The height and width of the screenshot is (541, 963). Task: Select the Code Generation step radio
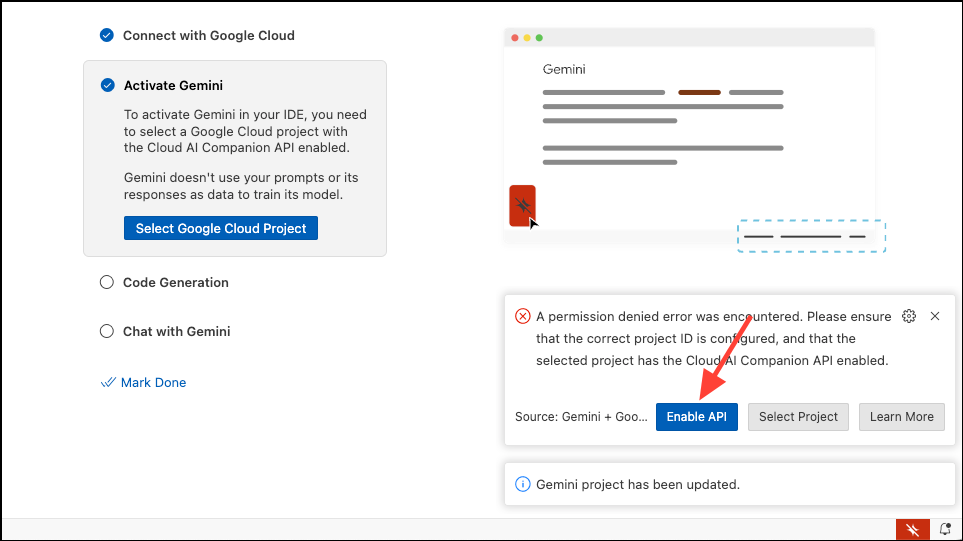pos(107,282)
